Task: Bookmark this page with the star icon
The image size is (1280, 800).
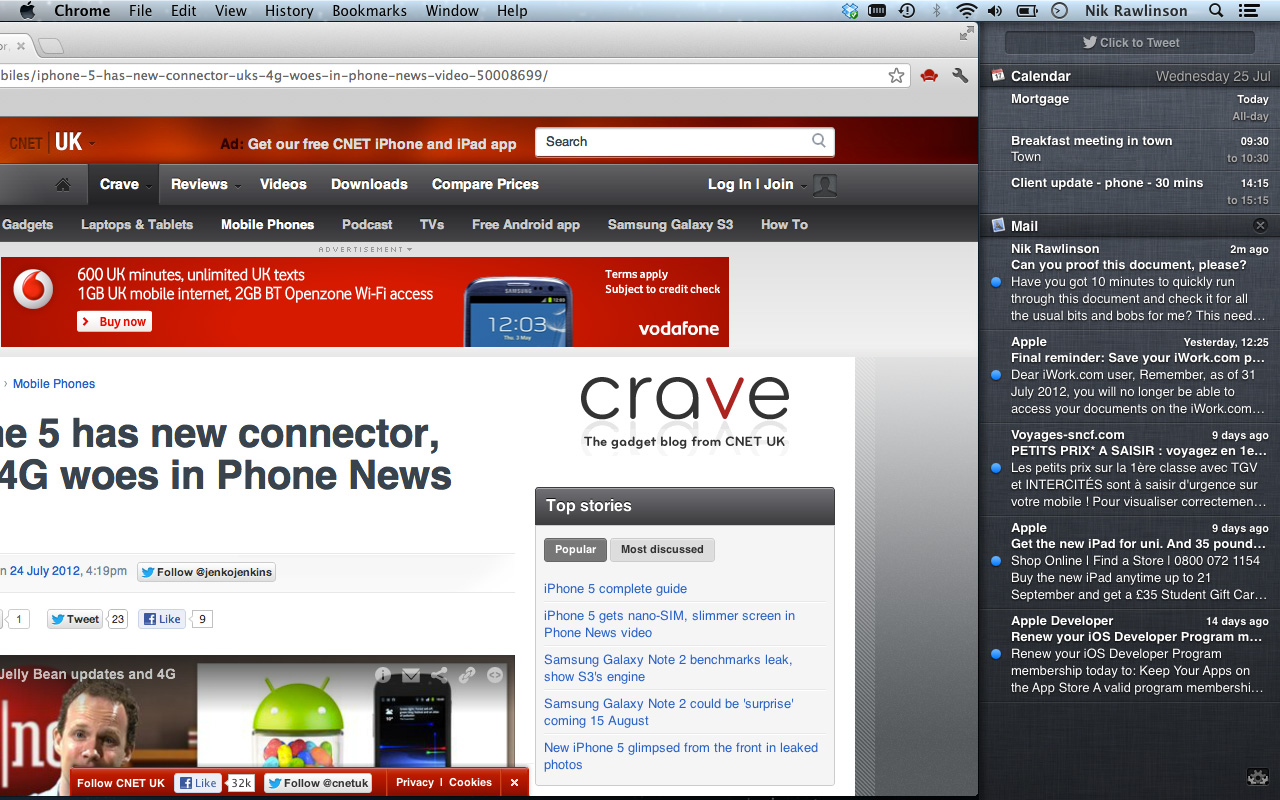Action: coord(896,76)
